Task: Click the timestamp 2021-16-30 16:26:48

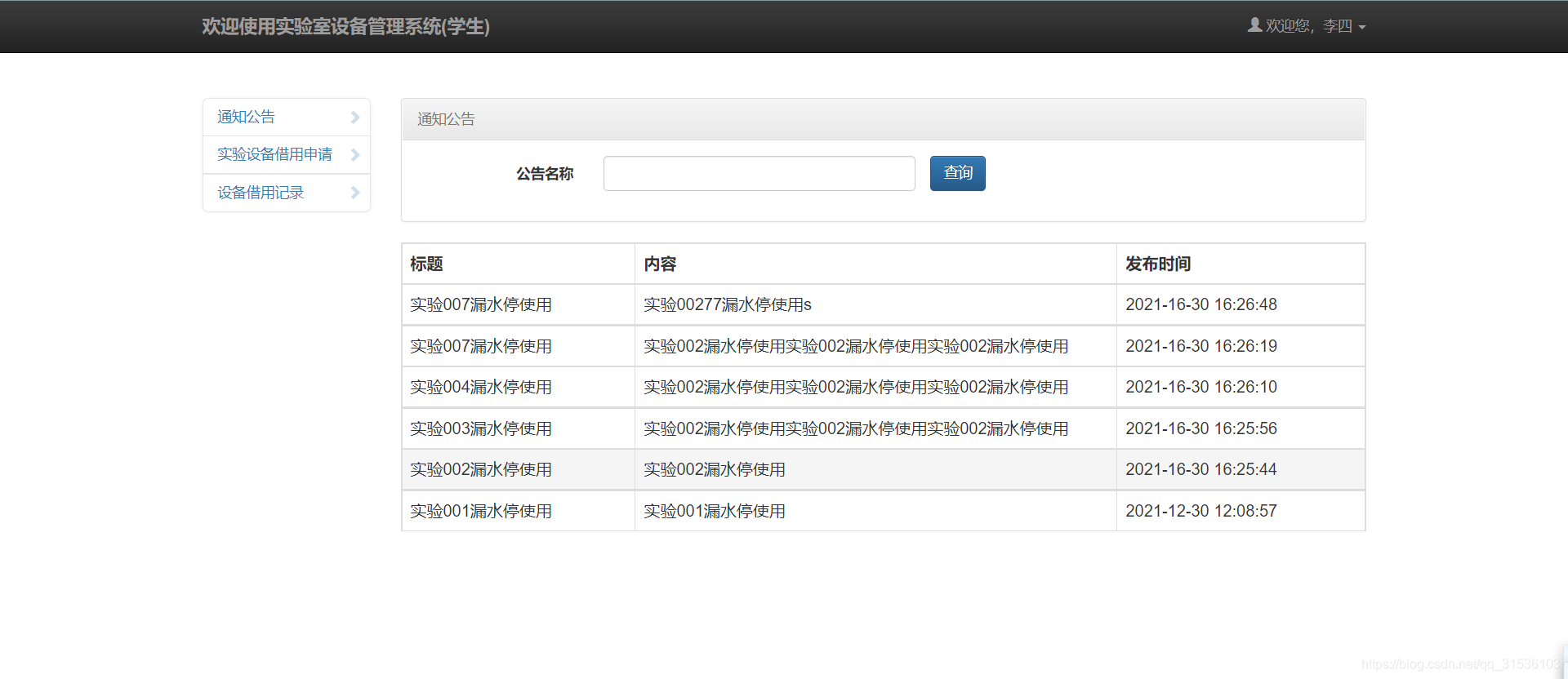Action: (1201, 304)
